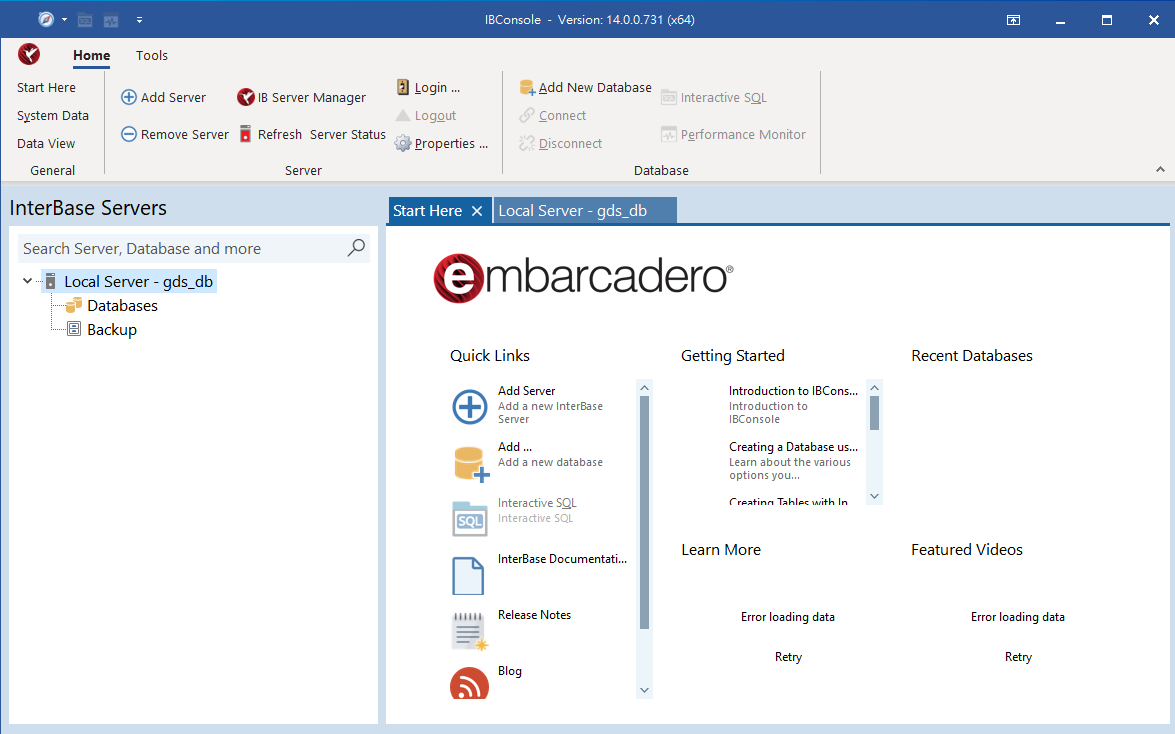Click the search magnifier icon
Screen dimensions: 1175x734
(357, 247)
